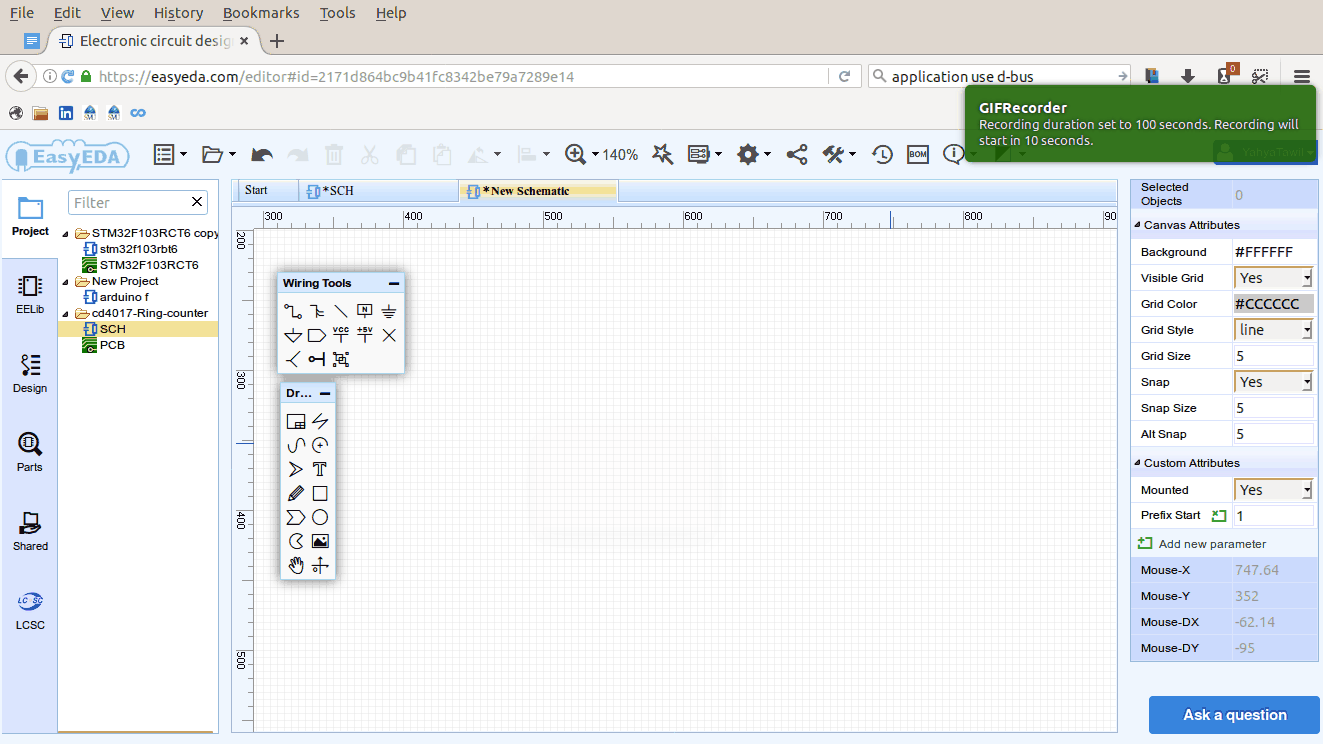Open the BOM view from the toolbar
Viewport: 1323px width, 744px height.
pyautogui.click(x=917, y=154)
